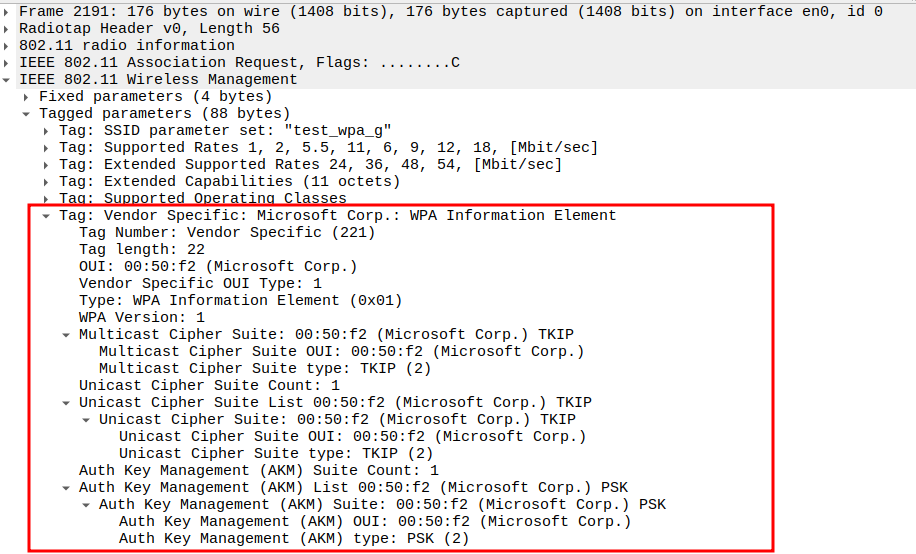The height and width of the screenshot is (554, 916).
Task: Expand the Radiotap Header v0 section
Action: (x=8, y=28)
